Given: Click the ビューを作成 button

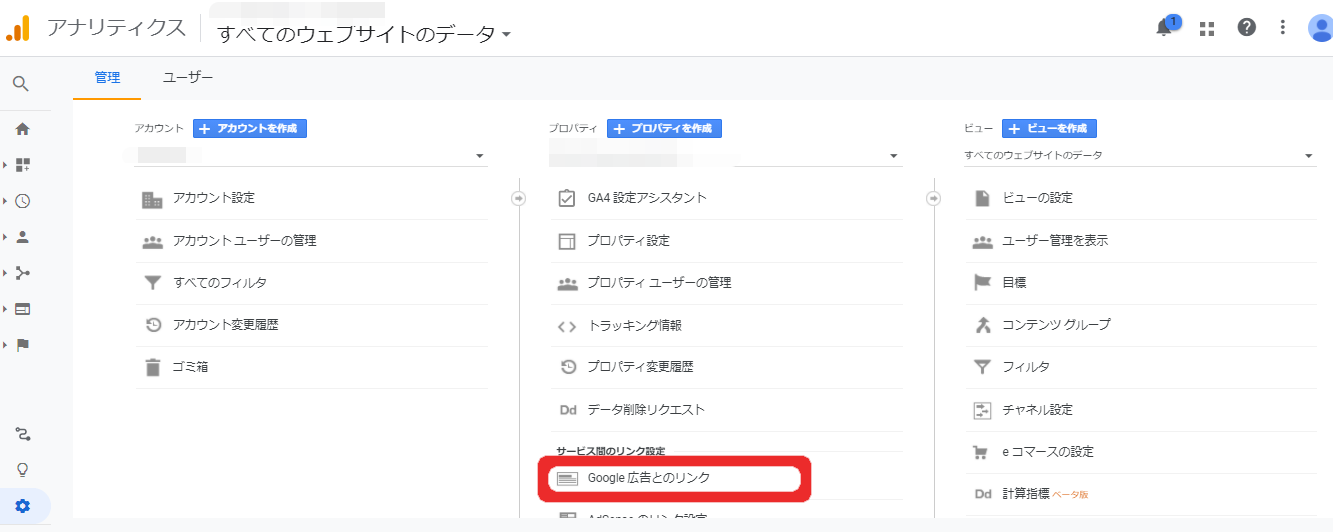Looking at the screenshot, I should click(x=1049, y=129).
